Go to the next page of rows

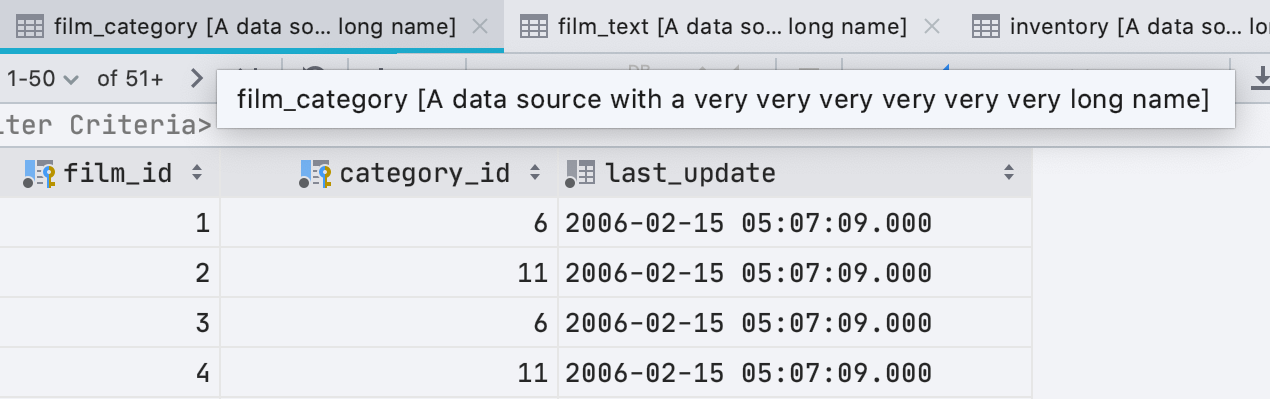(196, 79)
